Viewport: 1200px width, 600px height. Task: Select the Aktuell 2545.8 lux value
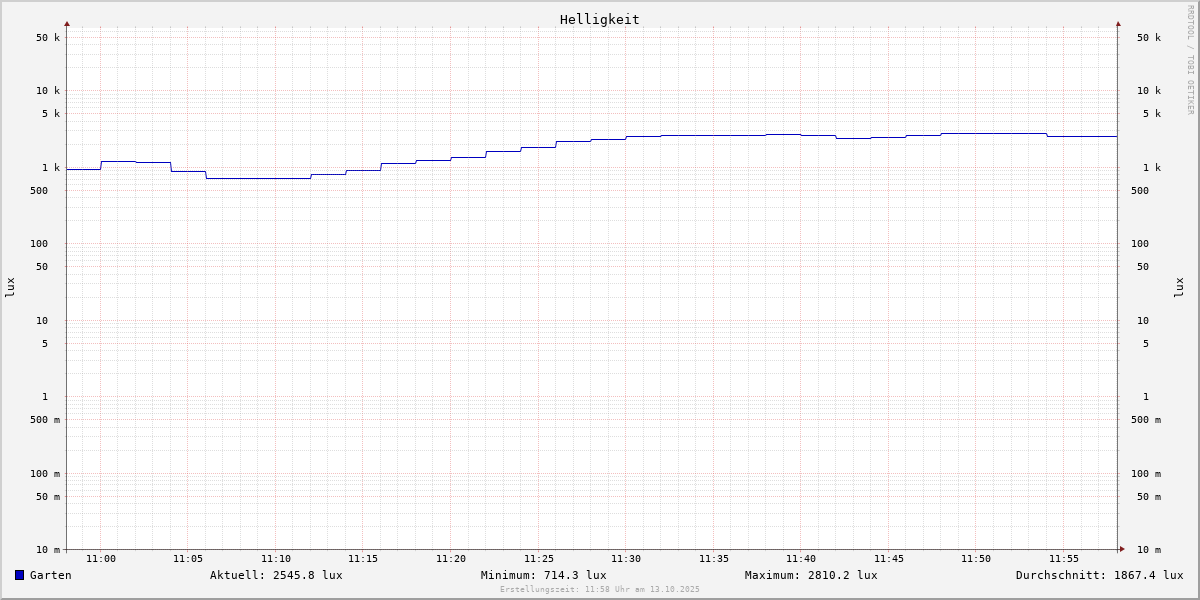276,575
